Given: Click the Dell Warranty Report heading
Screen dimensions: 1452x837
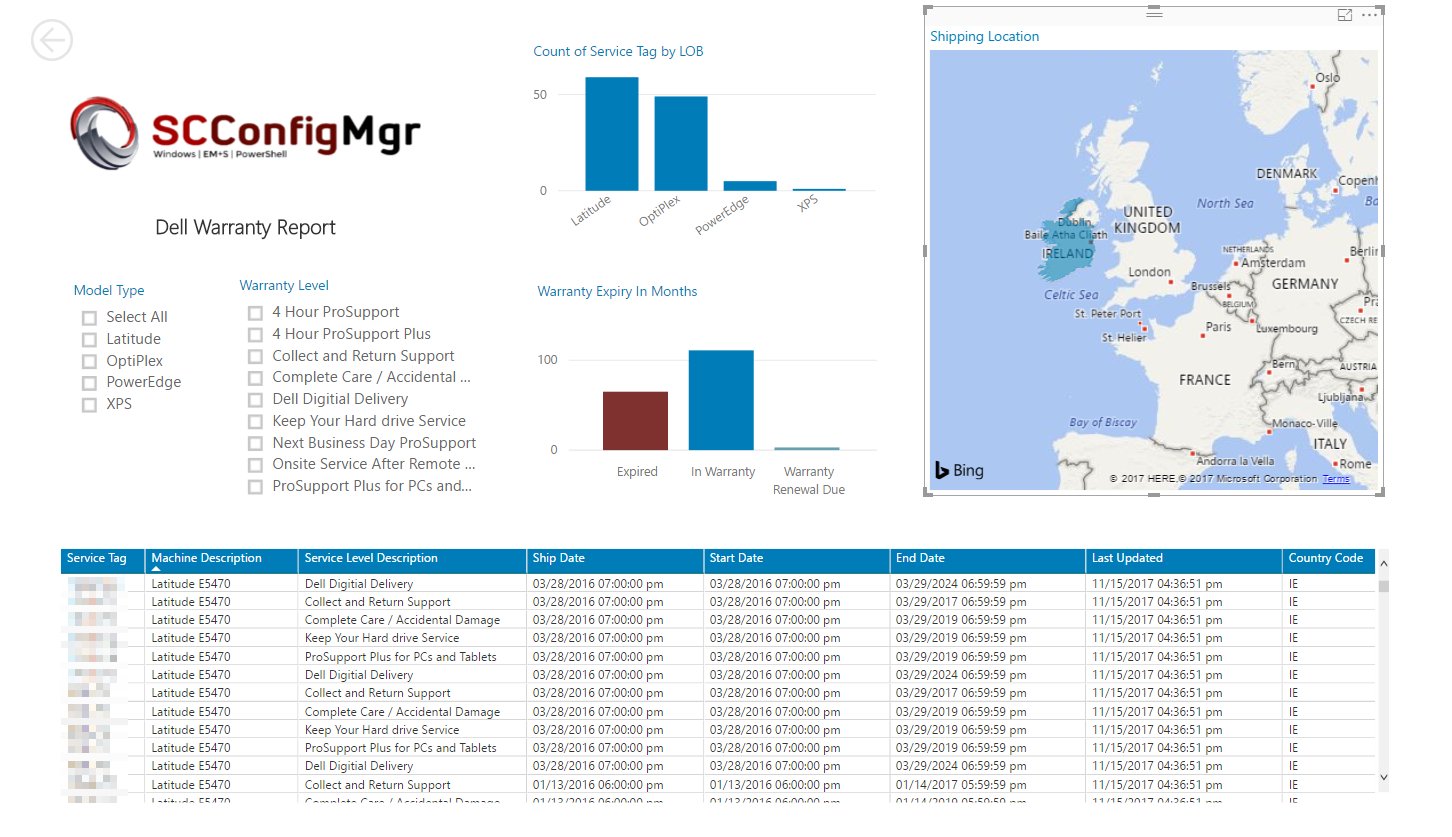Looking at the screenshot, I should pyautogui.click(x=245, y=228).
